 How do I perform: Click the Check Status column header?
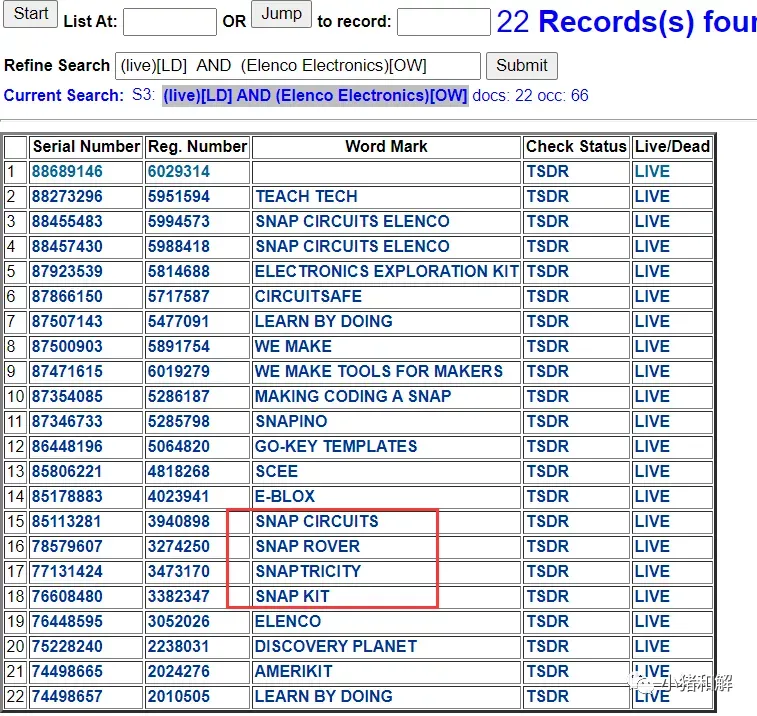(576, 147)
